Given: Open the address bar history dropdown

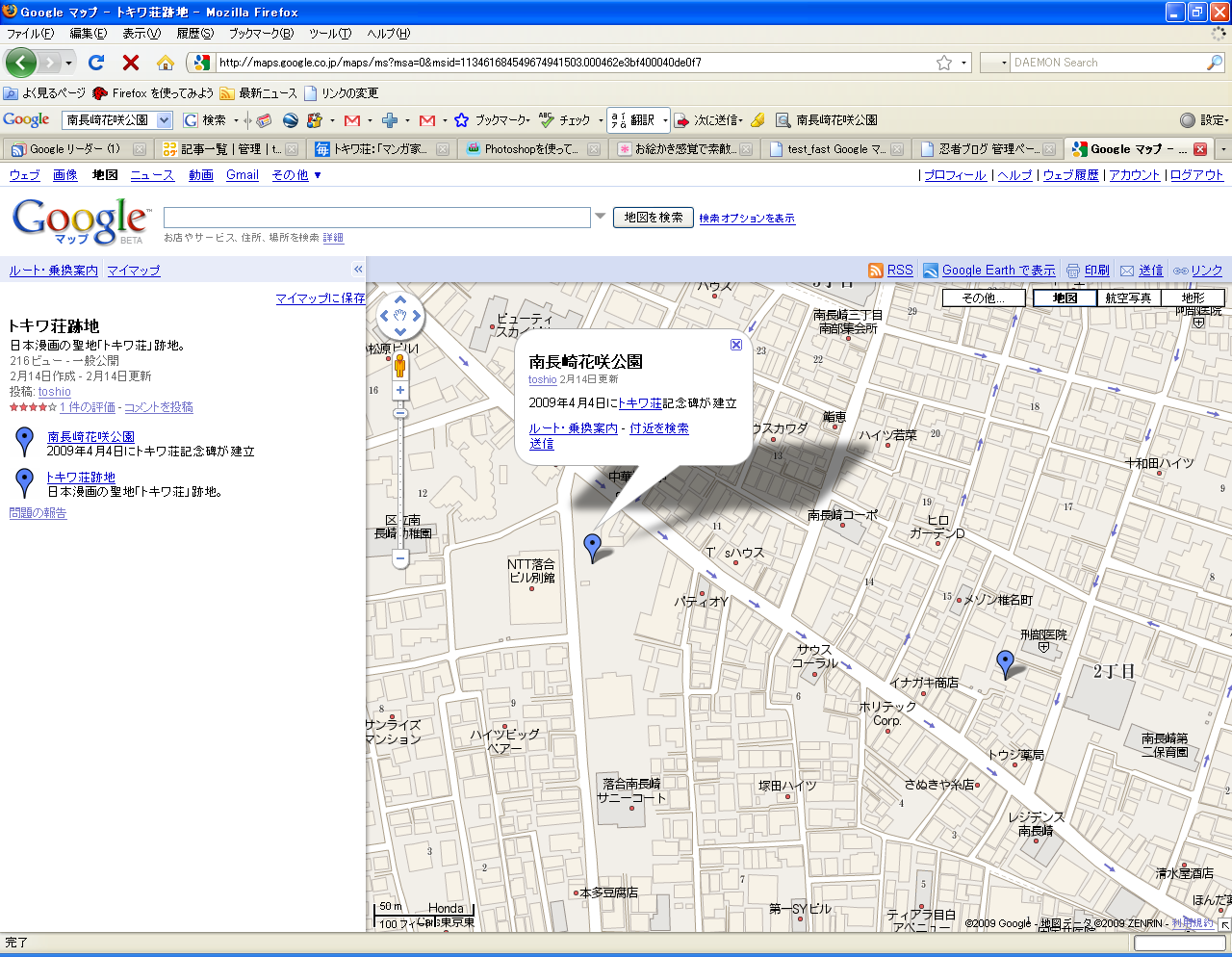Looking at the screenshot, I should click(x=963, y=63).
